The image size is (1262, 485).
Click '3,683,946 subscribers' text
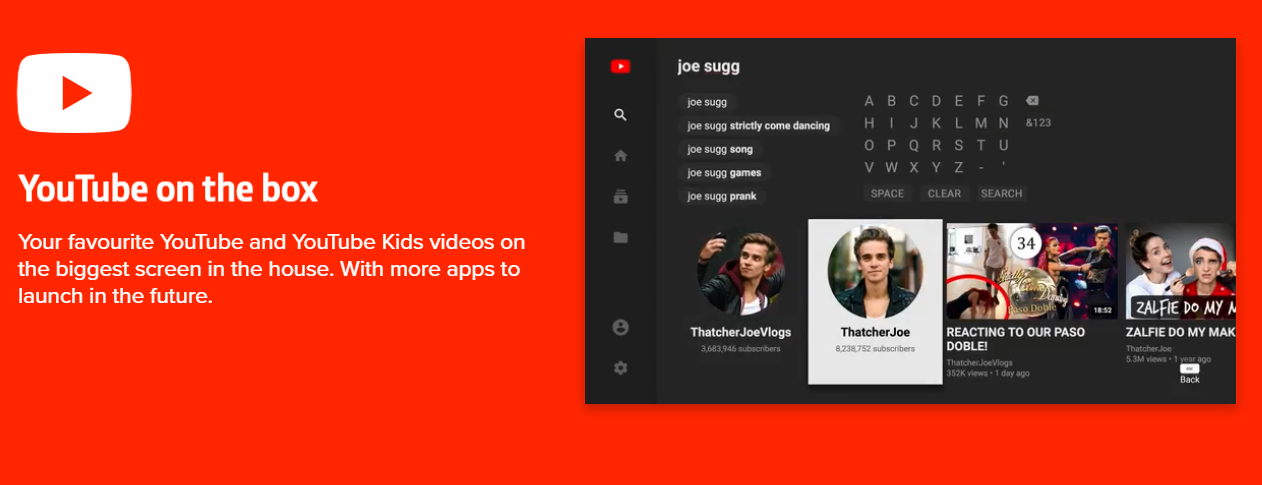click(x=741, y=349)
